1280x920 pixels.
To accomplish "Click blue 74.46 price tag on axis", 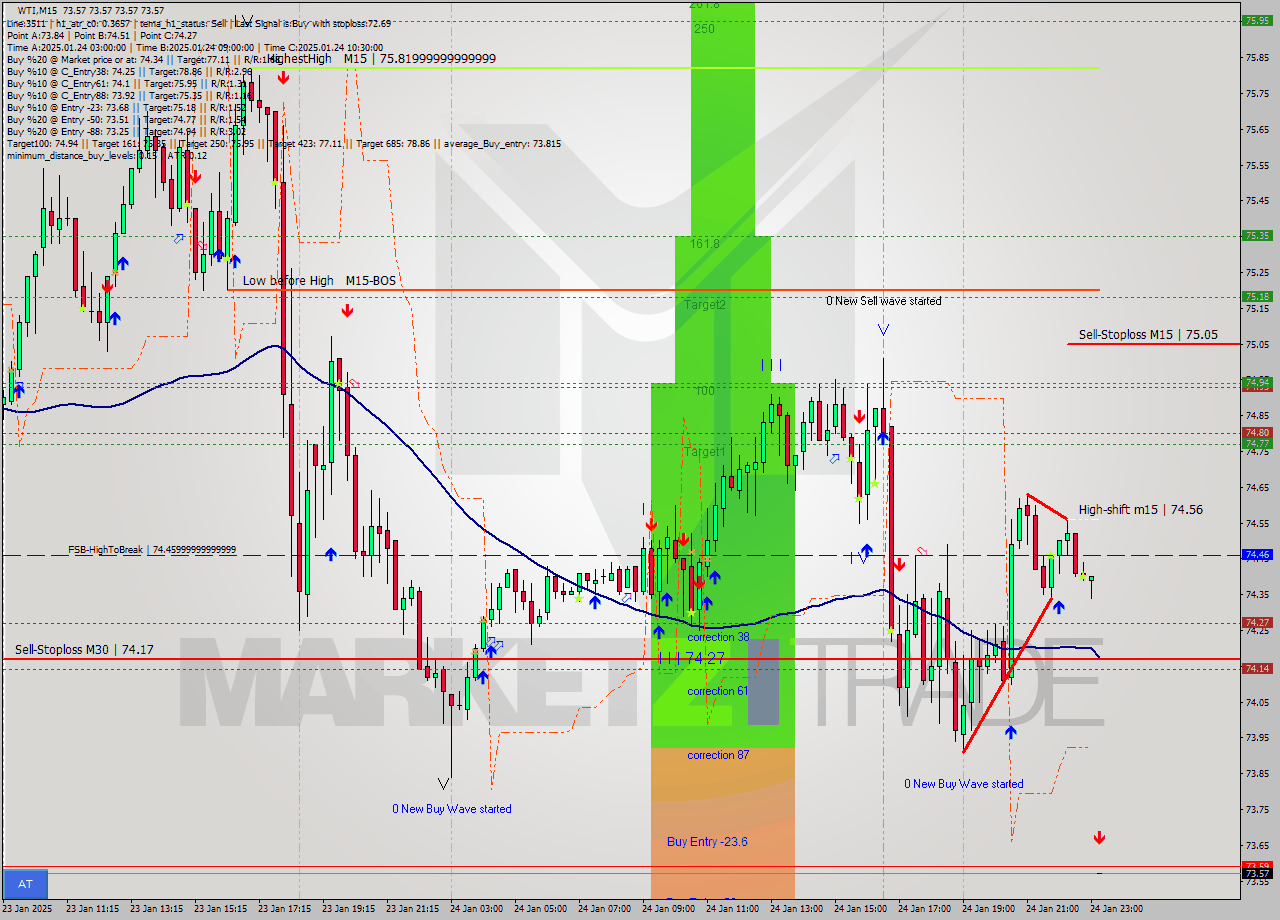I will pyautogui.click(x=1257, y=555).
